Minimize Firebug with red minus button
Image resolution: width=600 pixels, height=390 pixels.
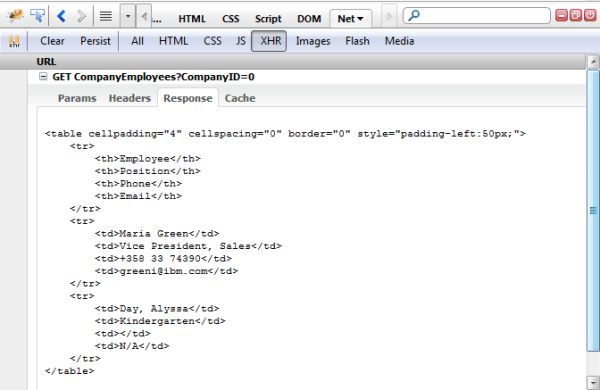tap(561, 15)
